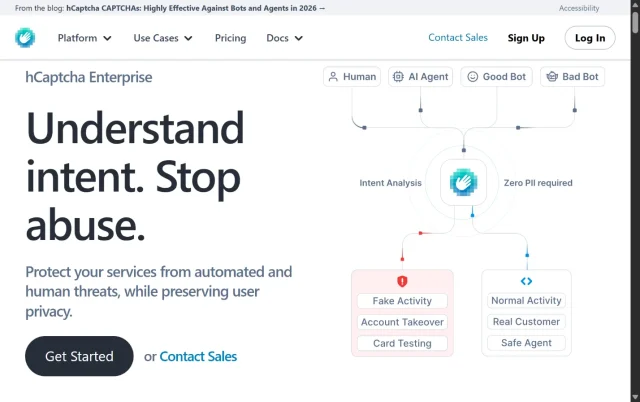Open the hCaptcha CAPTCHAs blog post link
This screenshot has height=402, width=640.
(x=196, y=8)
